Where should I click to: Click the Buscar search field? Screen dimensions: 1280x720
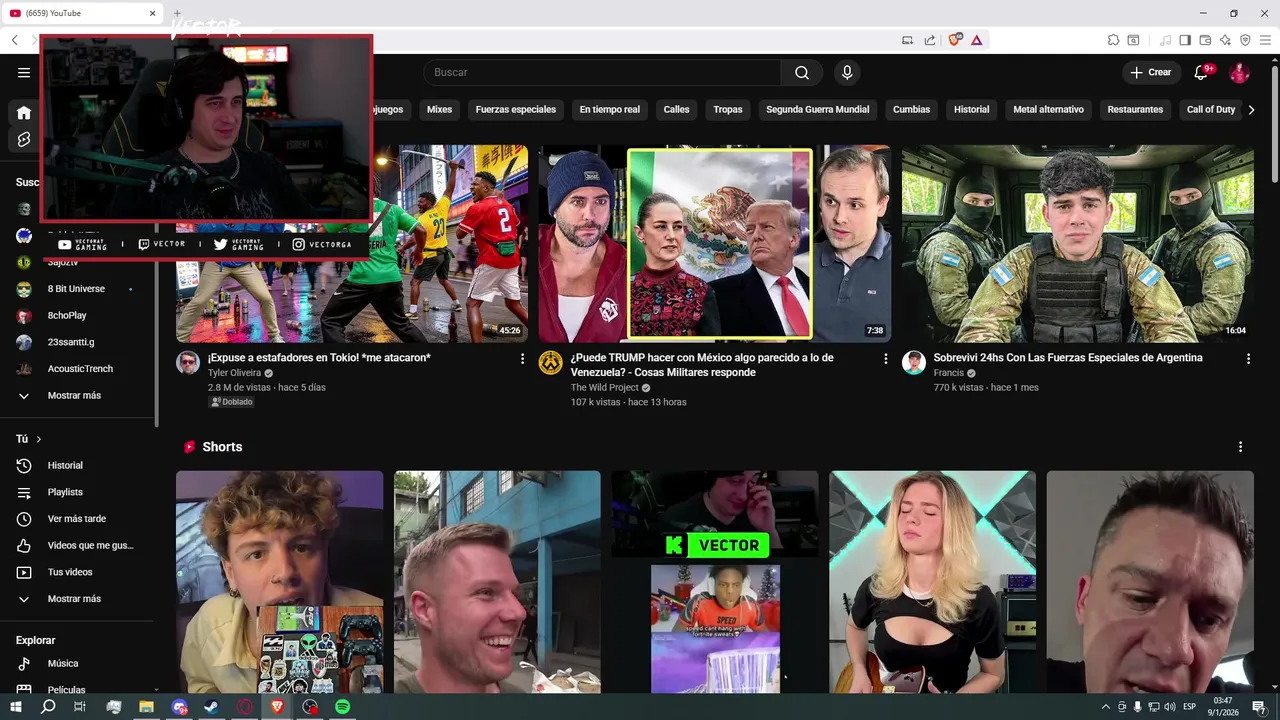click(602, 72)
